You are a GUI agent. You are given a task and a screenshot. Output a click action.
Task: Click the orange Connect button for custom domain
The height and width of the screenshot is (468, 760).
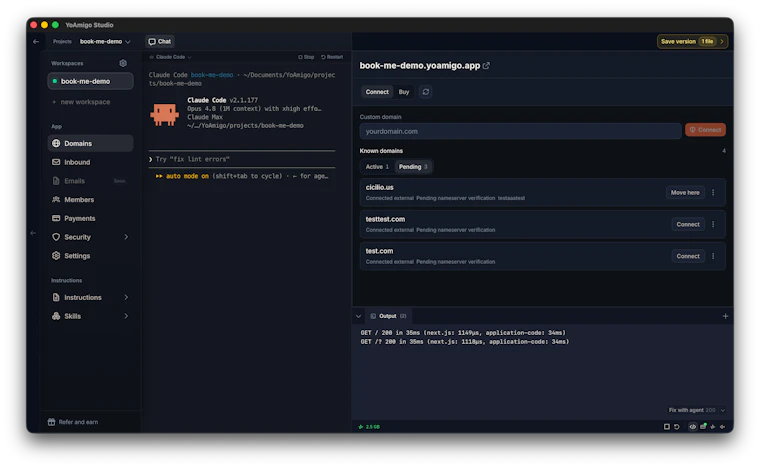click(x=705, y=130)
